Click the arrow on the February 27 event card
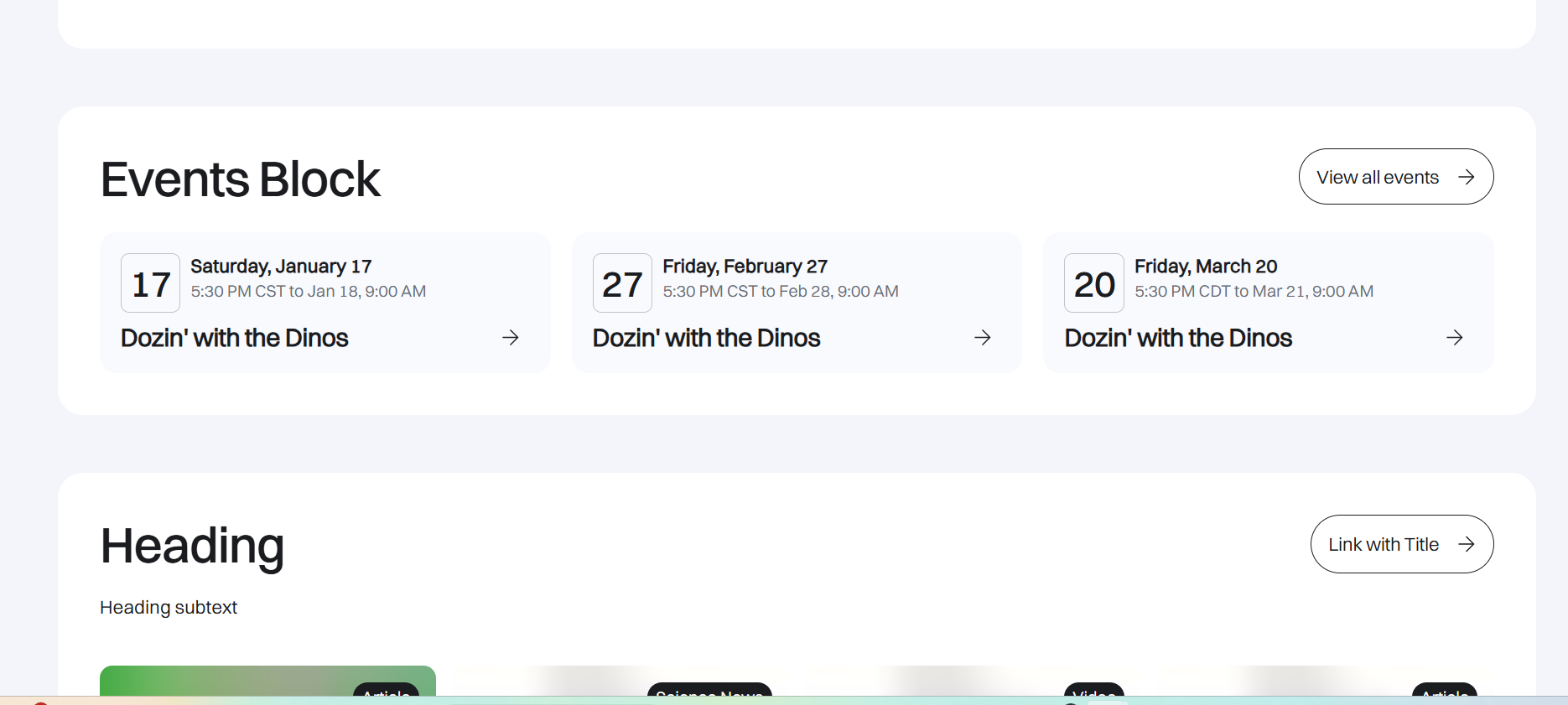The height and width of the screenshot is (705, 1568). 983,338
